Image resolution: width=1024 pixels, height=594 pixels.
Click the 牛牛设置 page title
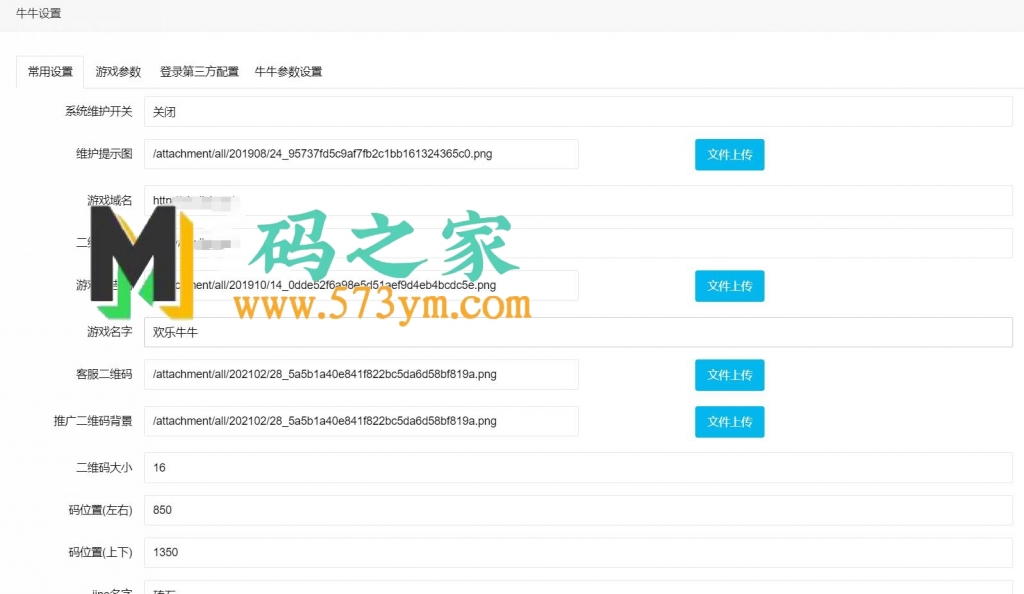(39, 13)
